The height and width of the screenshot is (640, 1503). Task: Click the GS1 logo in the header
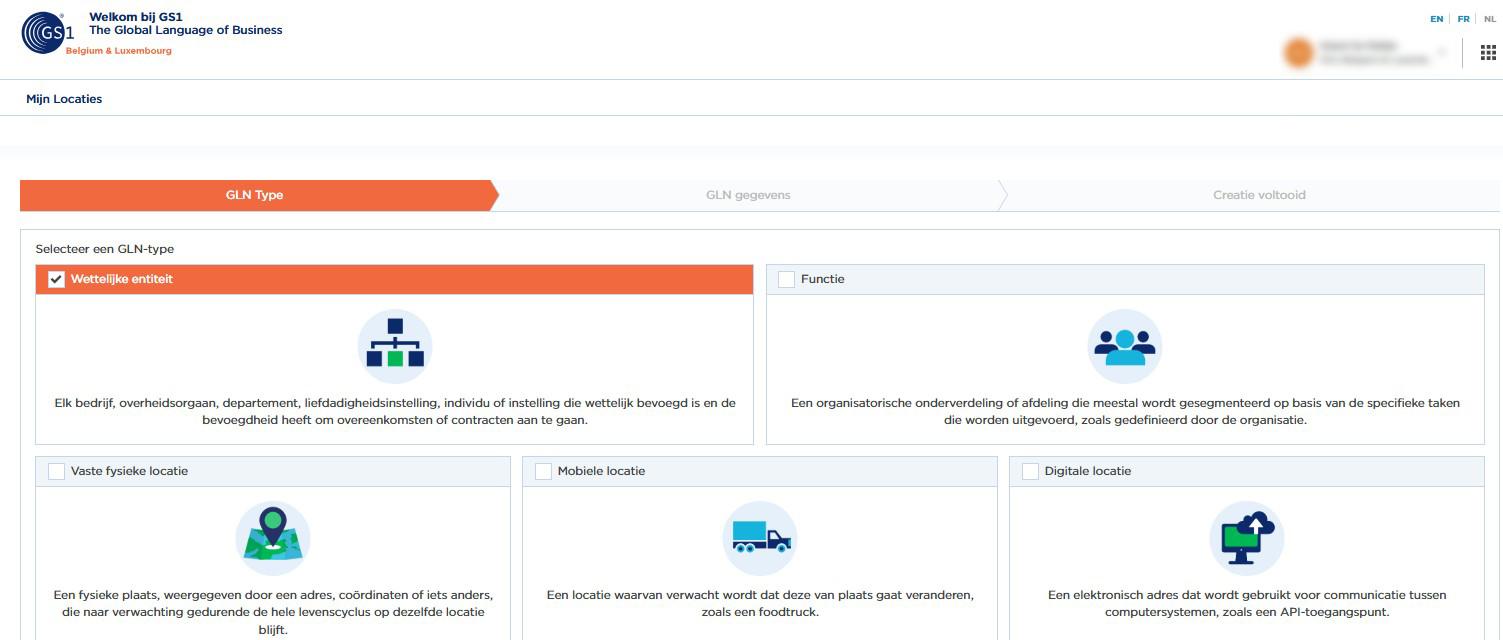(47, 33)
